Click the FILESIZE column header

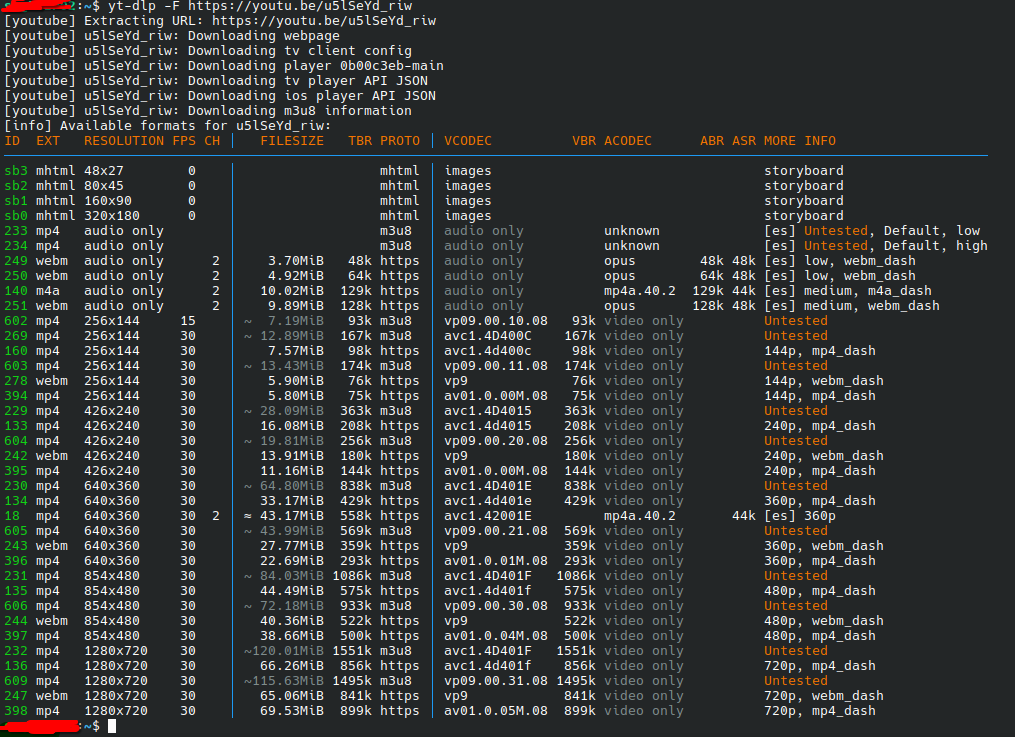point(292,141)
